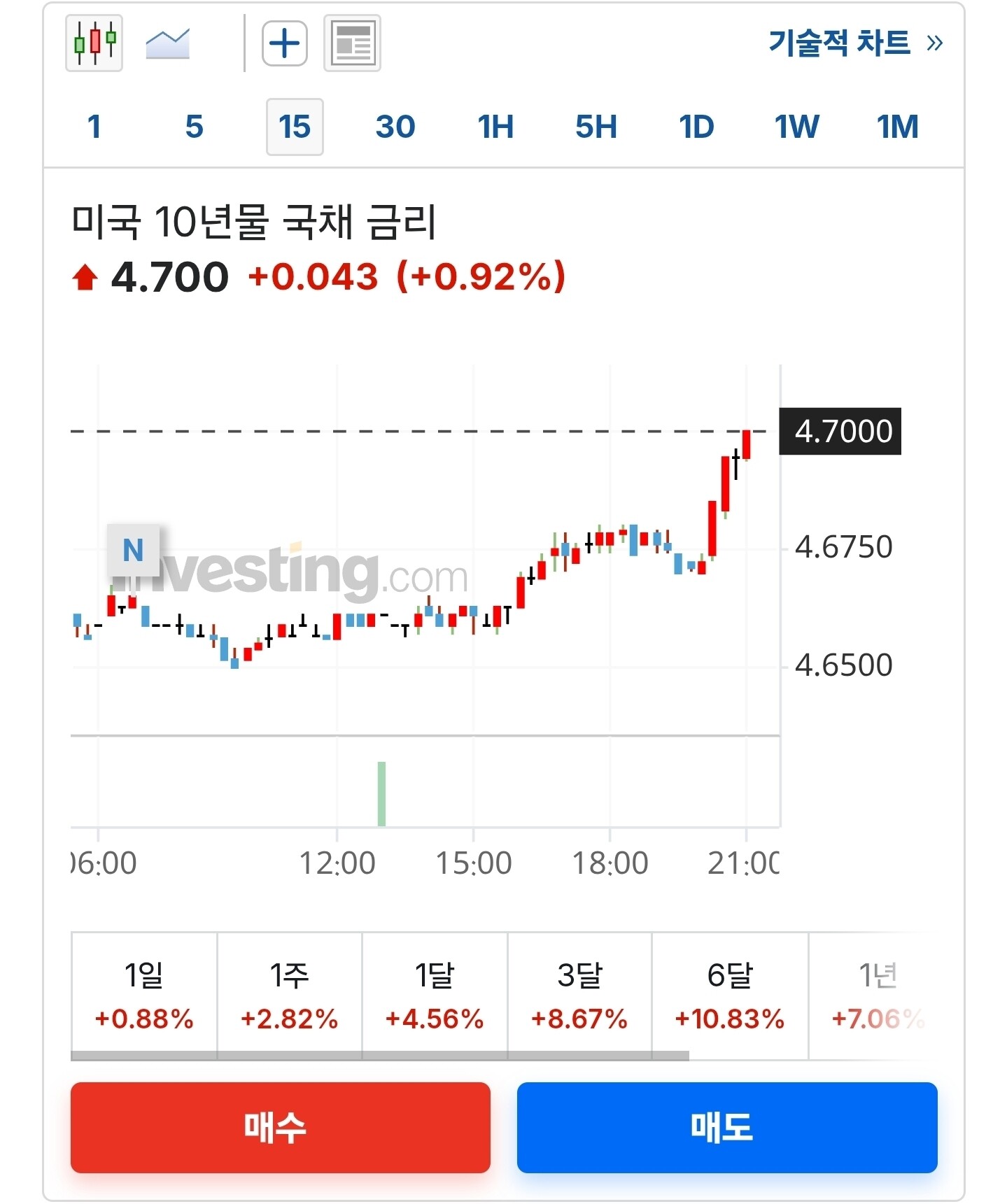
Task: Switch to 1H interval
Action: [495, 127]
